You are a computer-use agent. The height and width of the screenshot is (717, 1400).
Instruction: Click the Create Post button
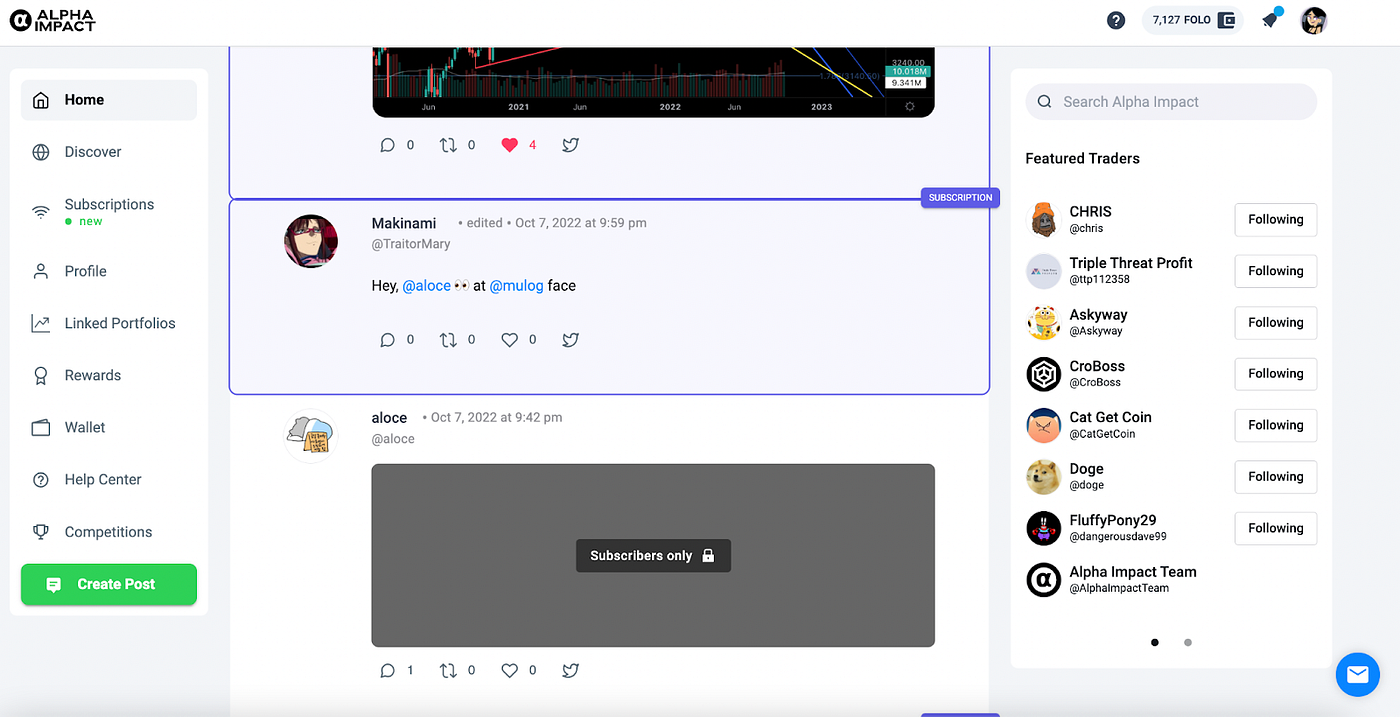tap(109, 584)
